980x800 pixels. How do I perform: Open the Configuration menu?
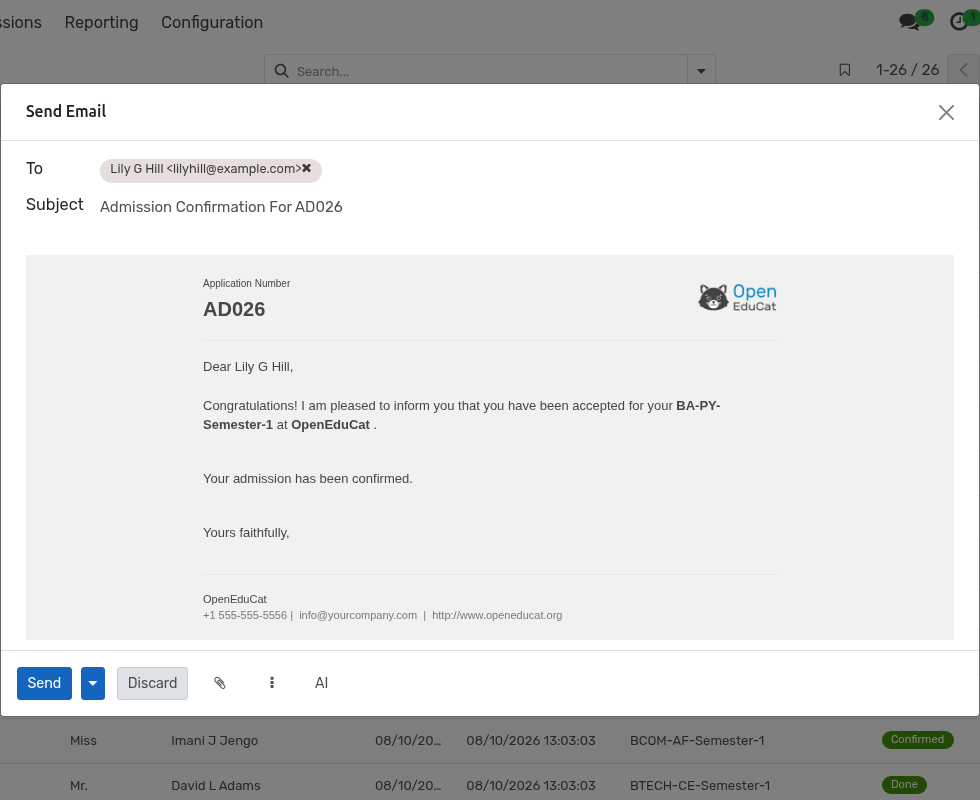[x=212, y=22]
